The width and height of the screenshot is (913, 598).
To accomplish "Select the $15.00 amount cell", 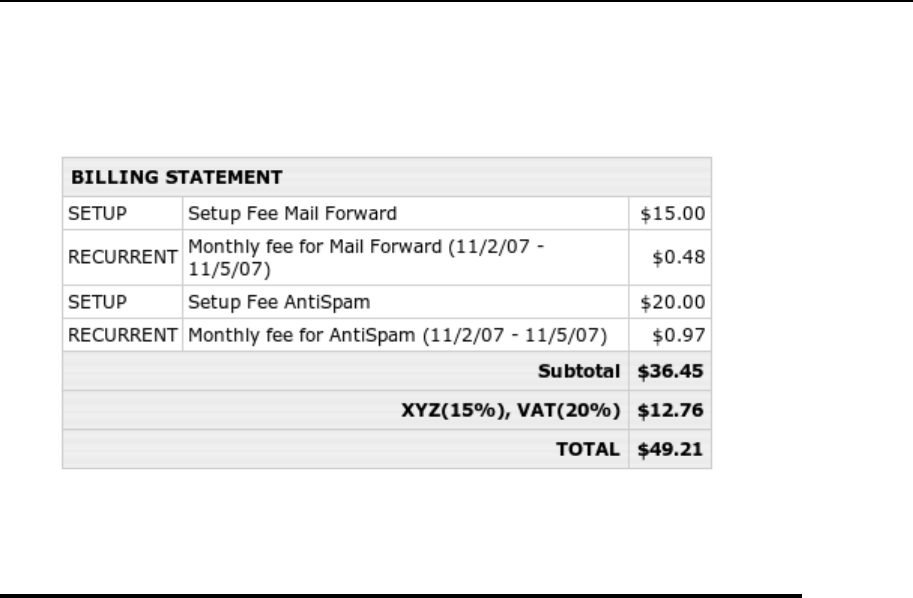I will pos(672,212).
